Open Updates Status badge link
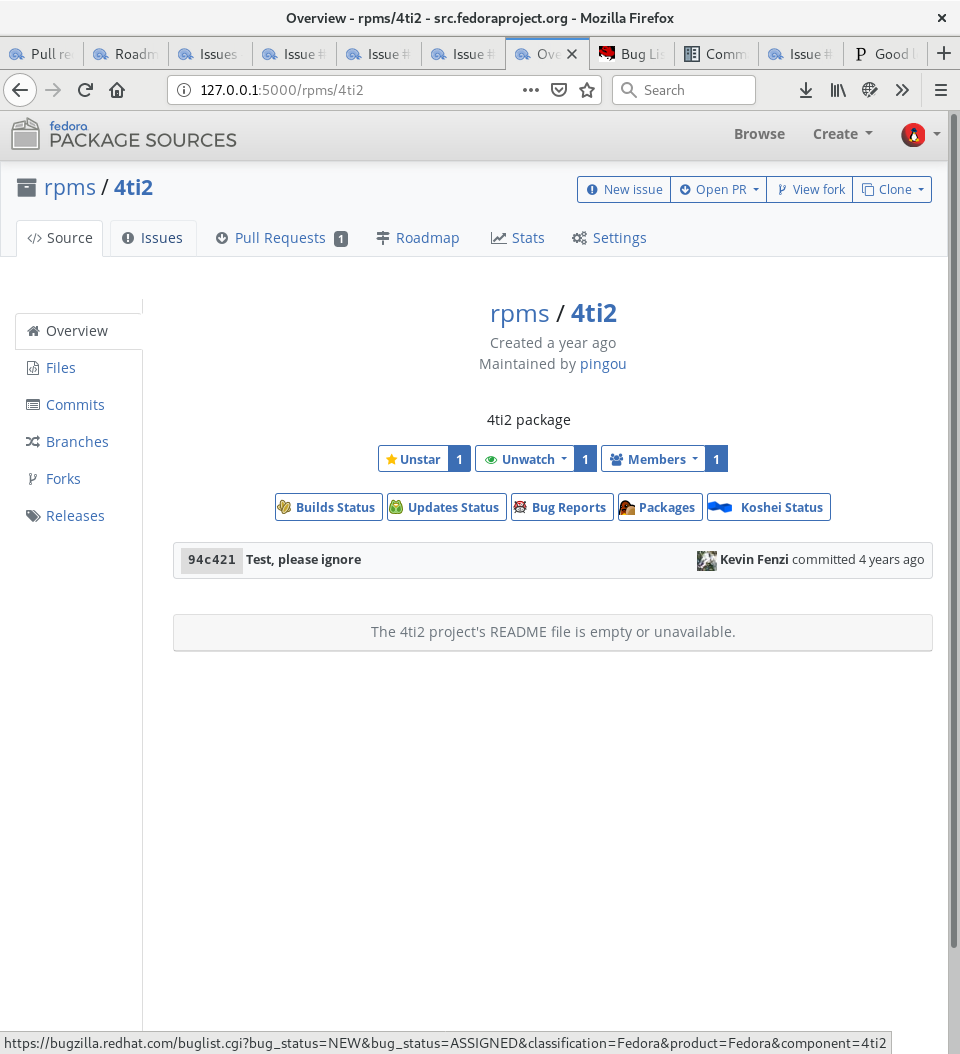The image size is (960, 1054). pos(446,508)
